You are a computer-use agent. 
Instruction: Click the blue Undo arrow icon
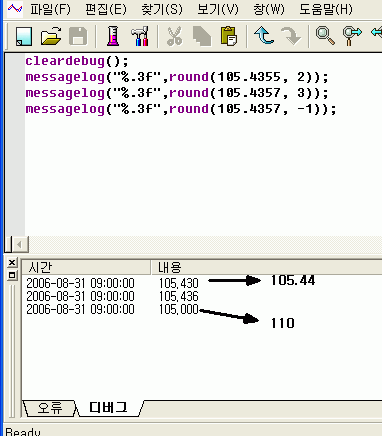pos(264,36)
